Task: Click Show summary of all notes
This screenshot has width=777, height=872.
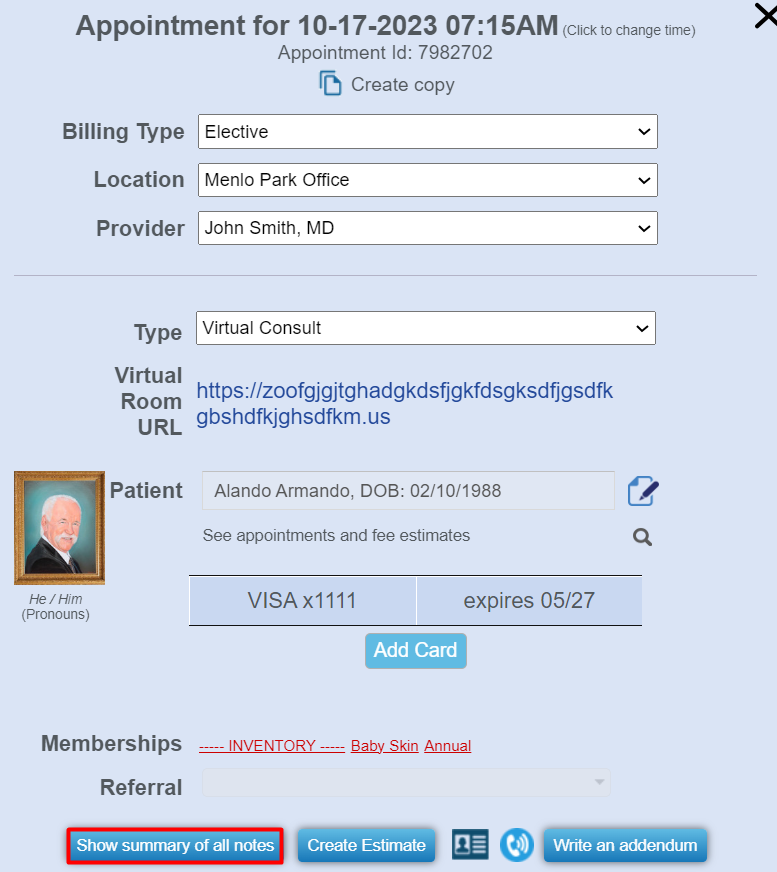Action: coord(175,845)
